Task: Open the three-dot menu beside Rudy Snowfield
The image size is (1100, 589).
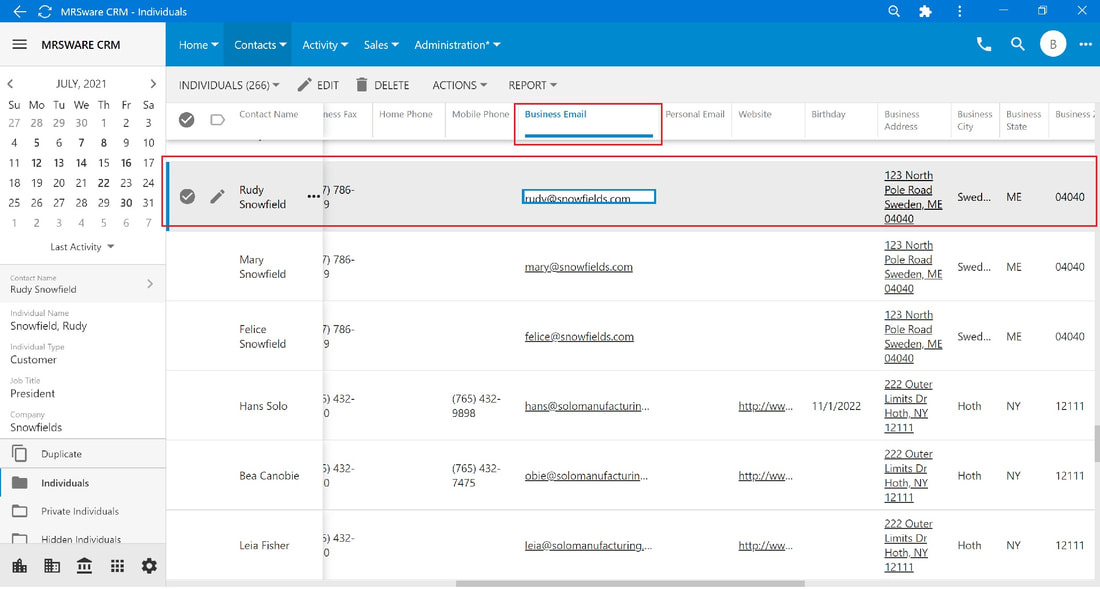Action: (314, 196)
